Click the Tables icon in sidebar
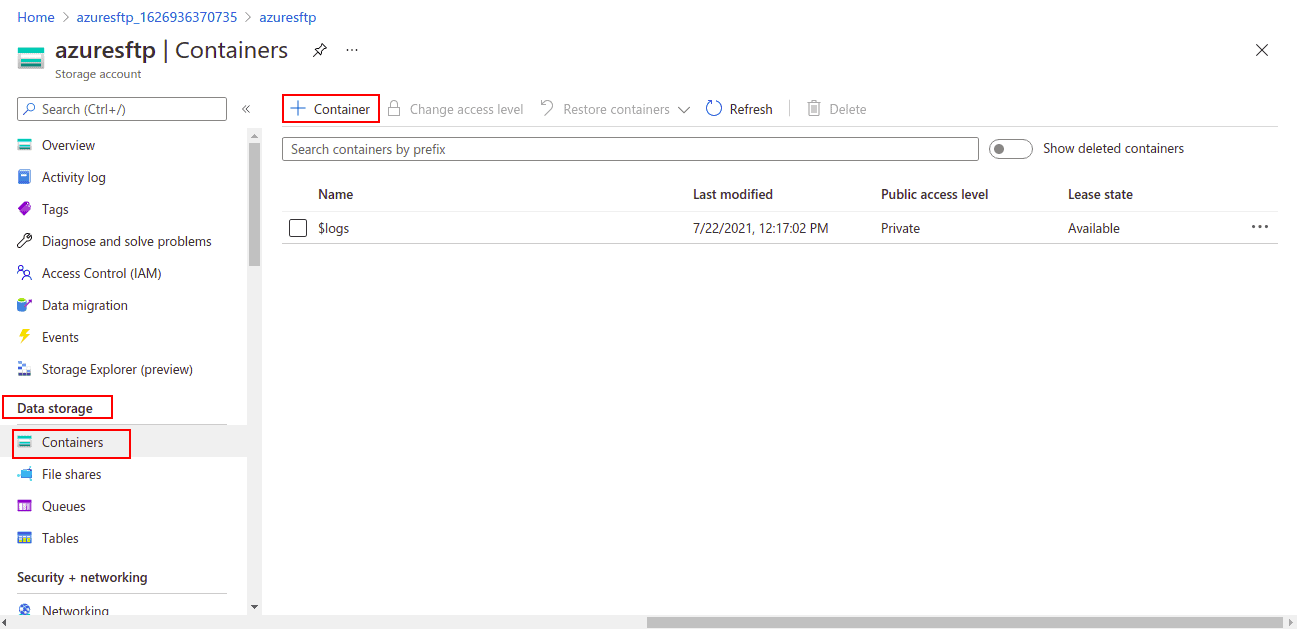1297x629 pixels. 25,538
